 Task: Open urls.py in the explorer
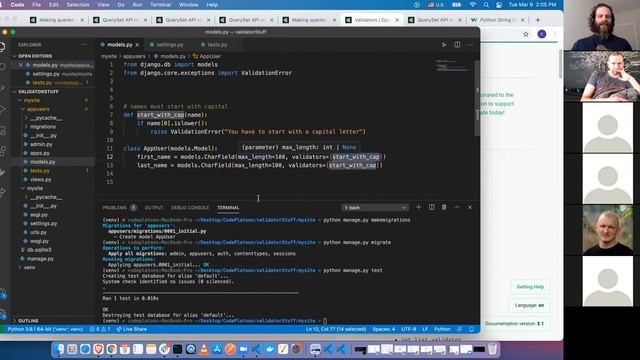[x=38, y=232]
